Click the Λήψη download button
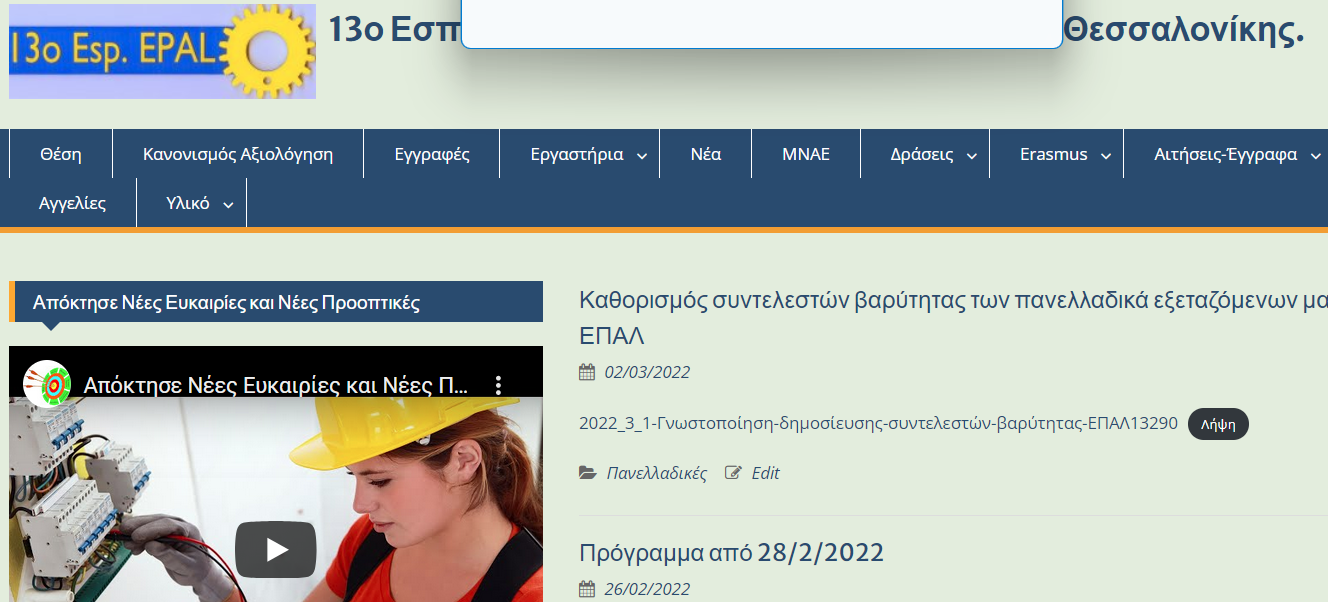The image size is (1328, 602). [1218, 424]
